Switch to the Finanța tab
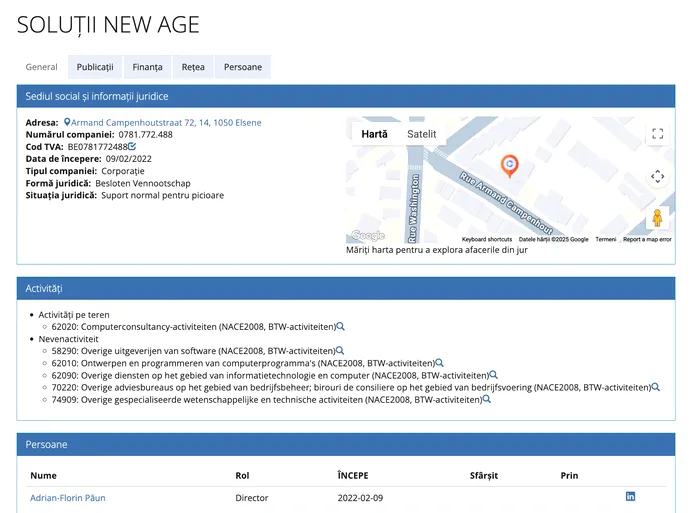700x513 pixels. 147,67
